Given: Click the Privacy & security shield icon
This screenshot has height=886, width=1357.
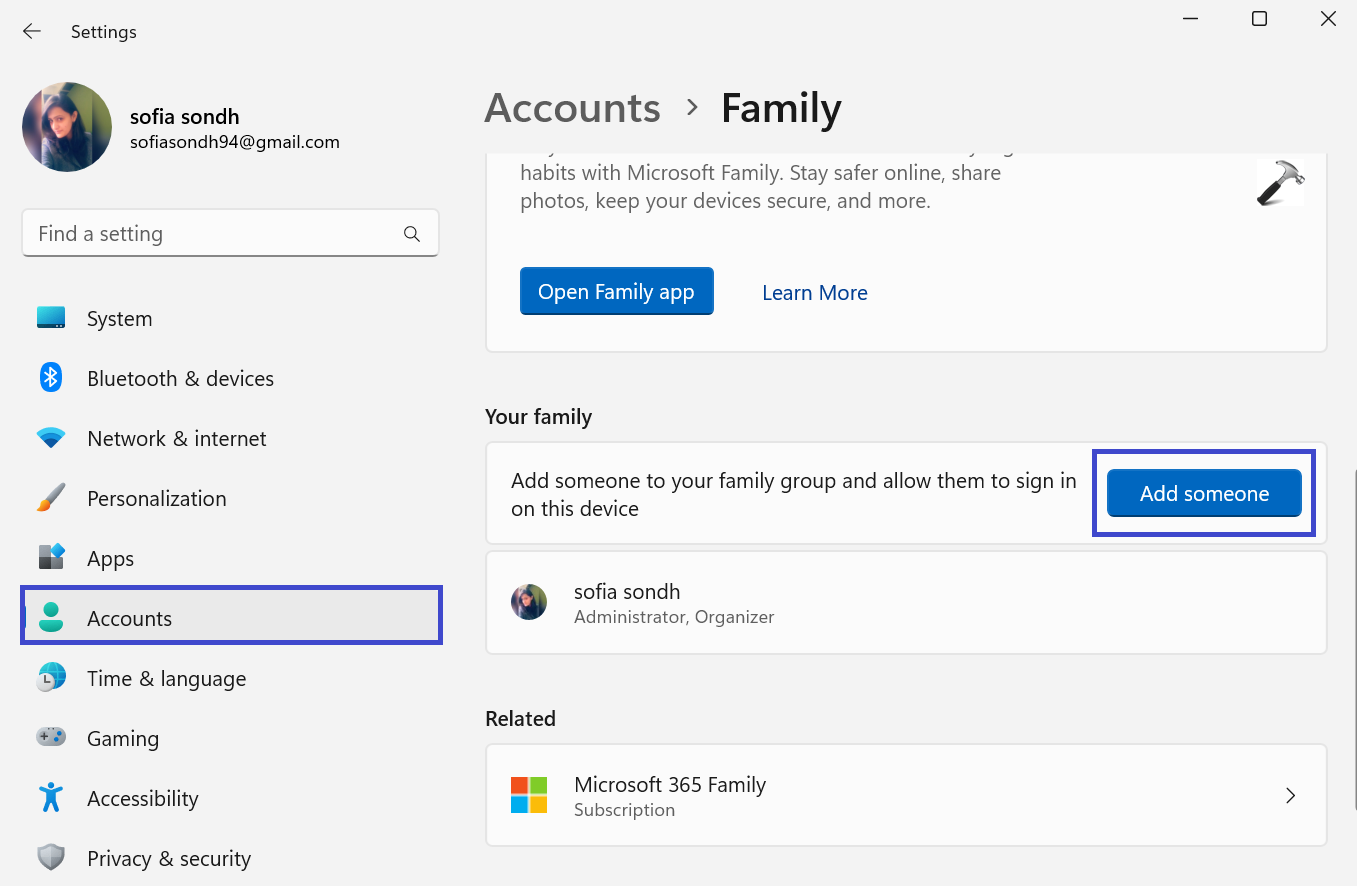Looking at the screenshot, I should point(51,858).
